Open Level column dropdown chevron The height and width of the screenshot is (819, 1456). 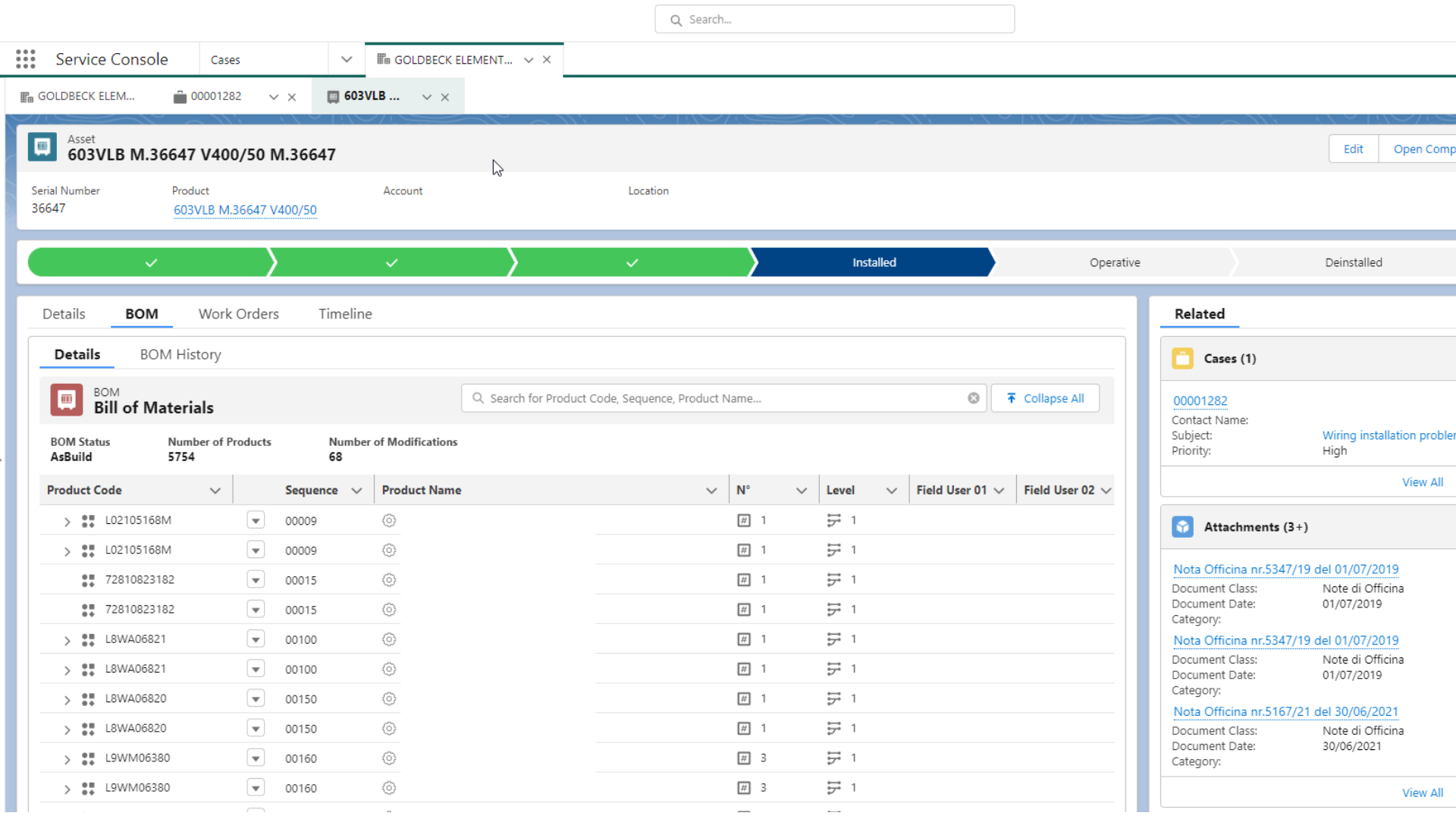click(x=892, y=491)
